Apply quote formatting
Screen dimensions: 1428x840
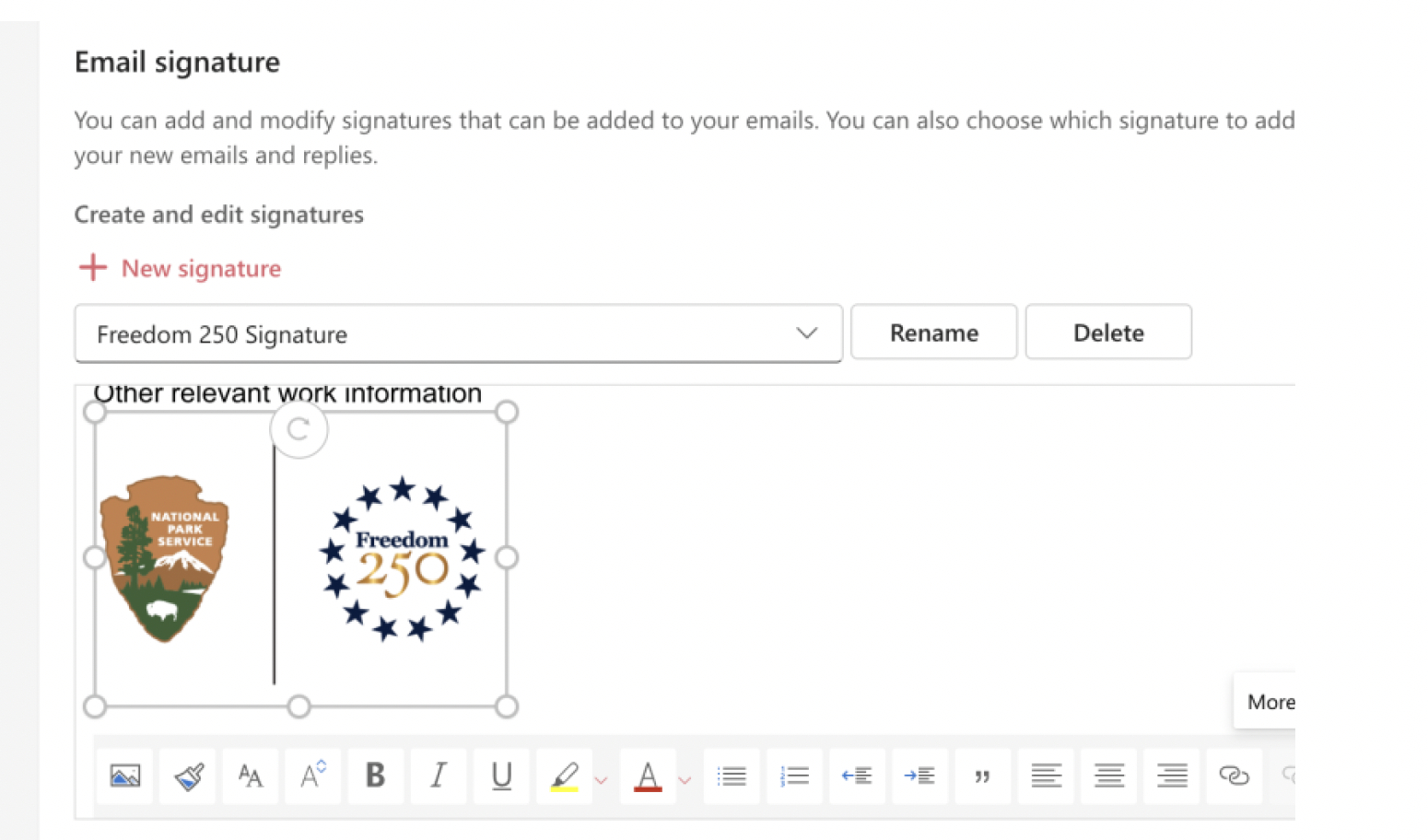(982, 776)
